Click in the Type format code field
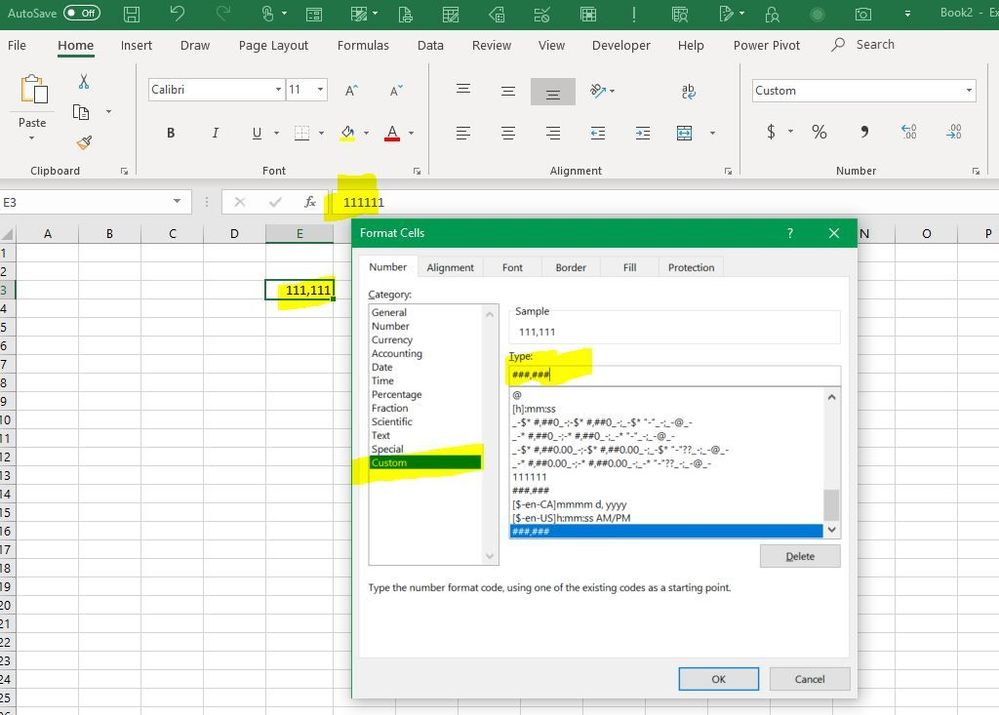999x715 pixels. click(675, 375)
